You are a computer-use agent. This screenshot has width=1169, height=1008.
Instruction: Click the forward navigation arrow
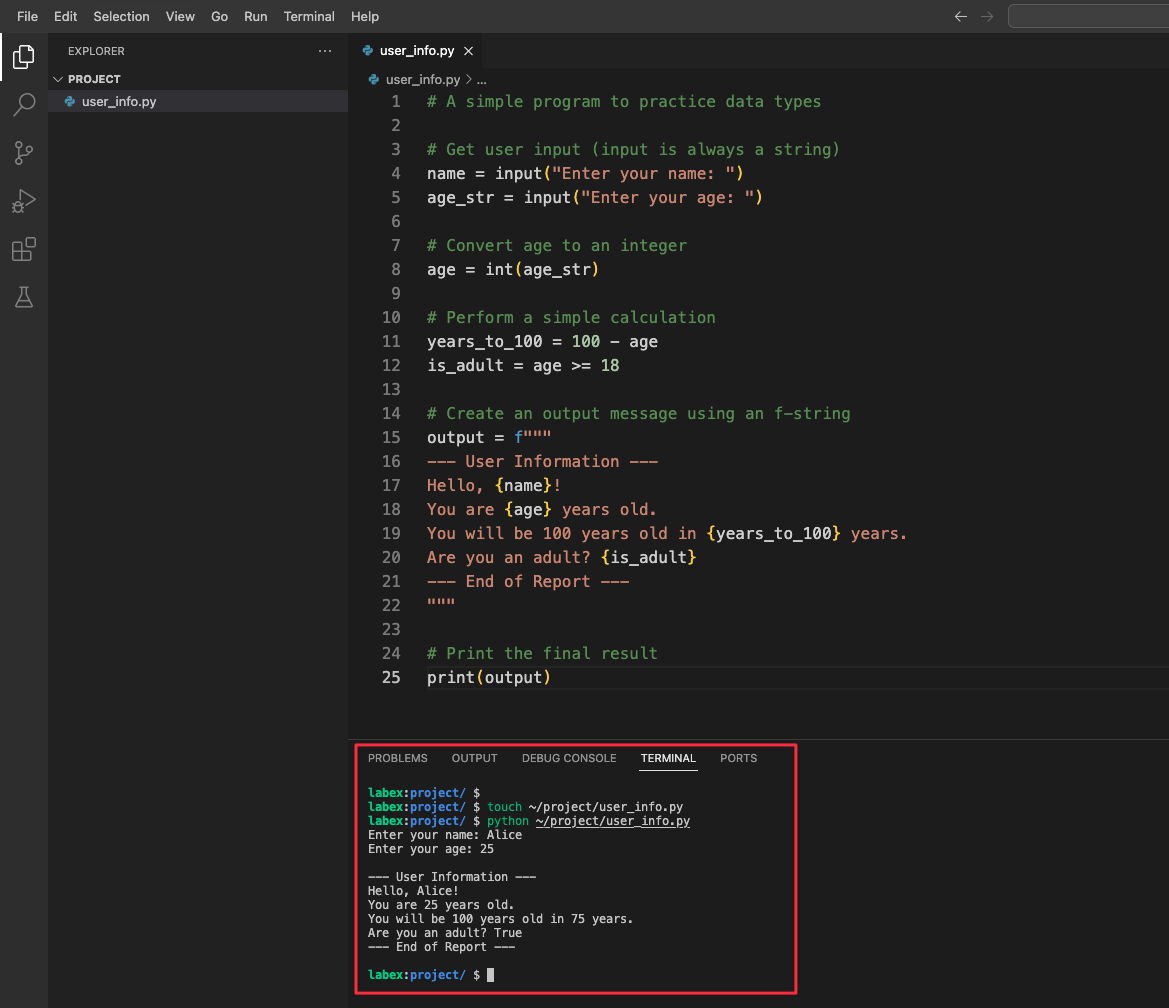987,16
